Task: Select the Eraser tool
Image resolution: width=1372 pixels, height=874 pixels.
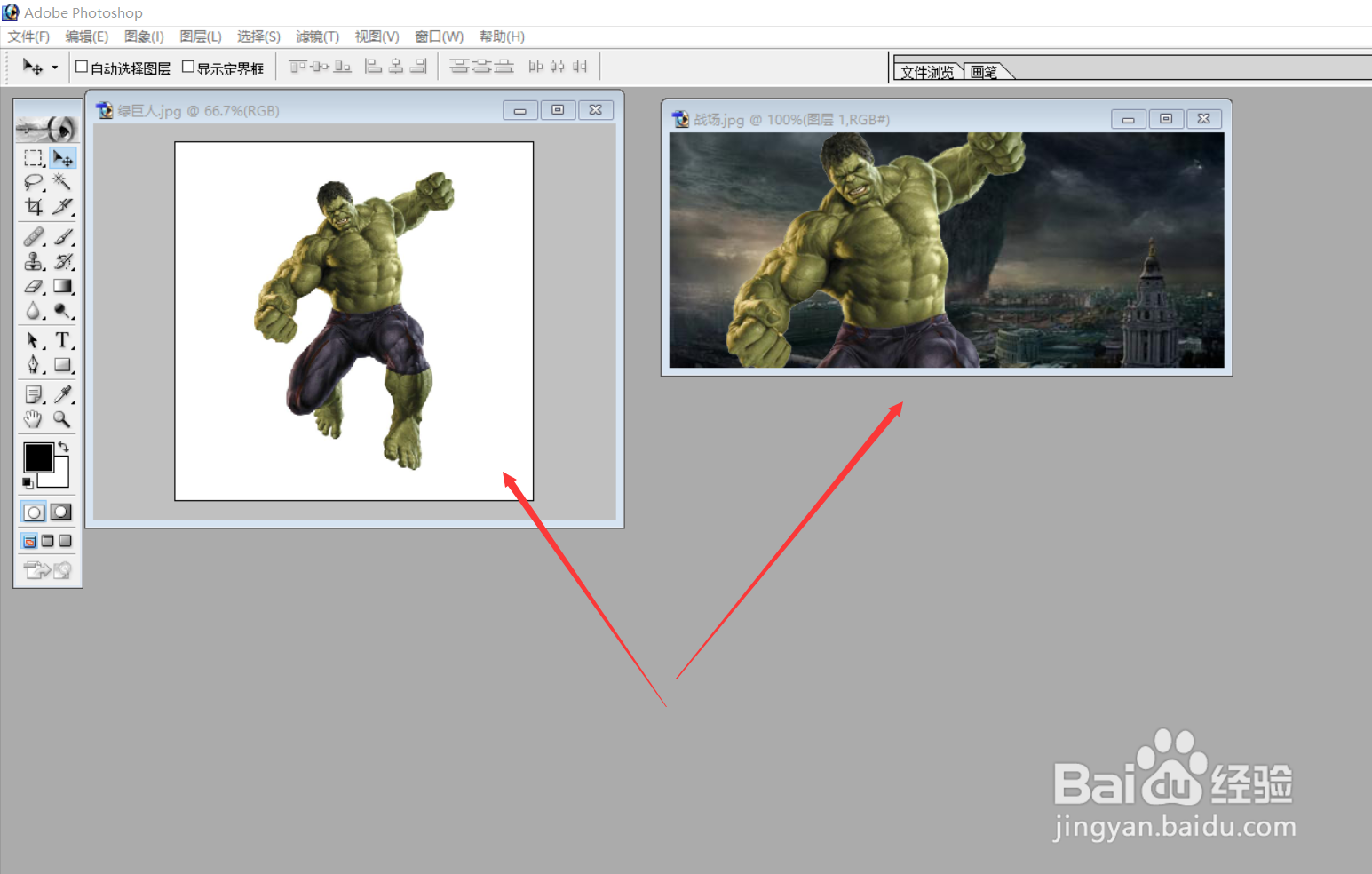Action: 34,286
